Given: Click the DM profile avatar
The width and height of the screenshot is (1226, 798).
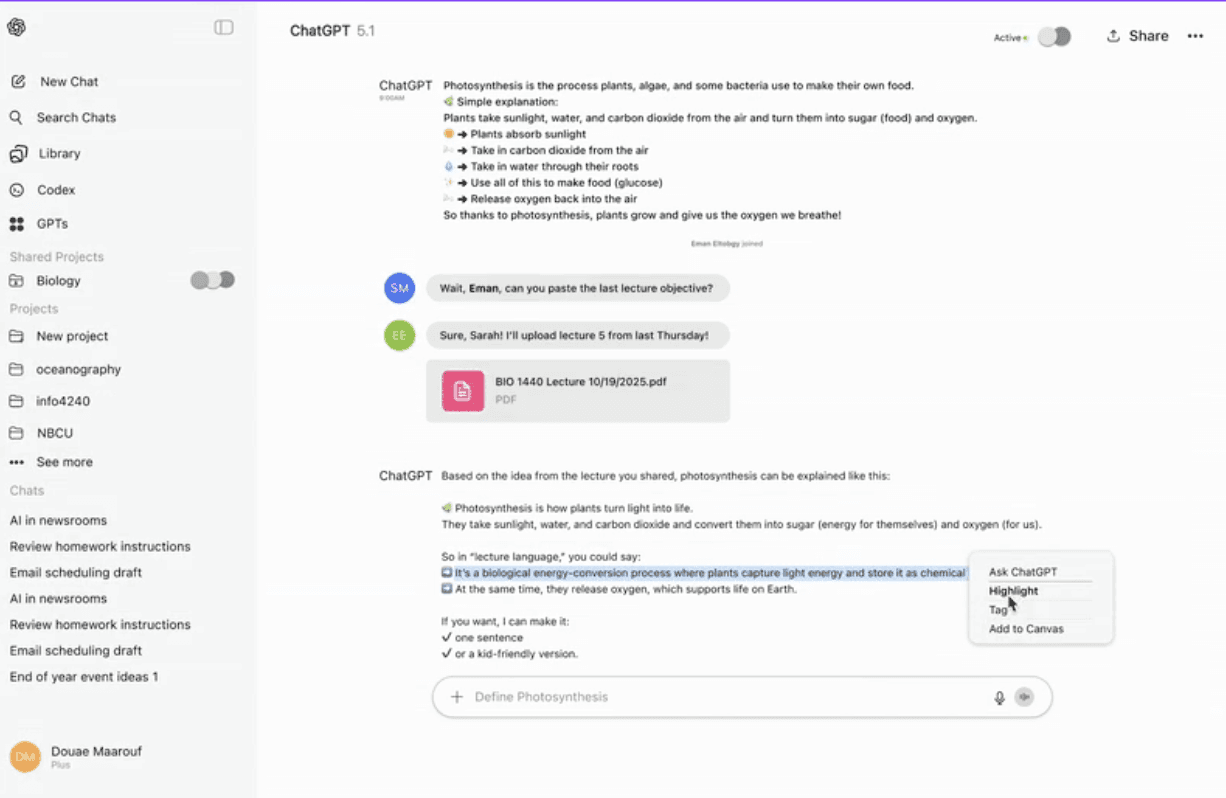Looking at the screenshot, I should click(25, 757).
